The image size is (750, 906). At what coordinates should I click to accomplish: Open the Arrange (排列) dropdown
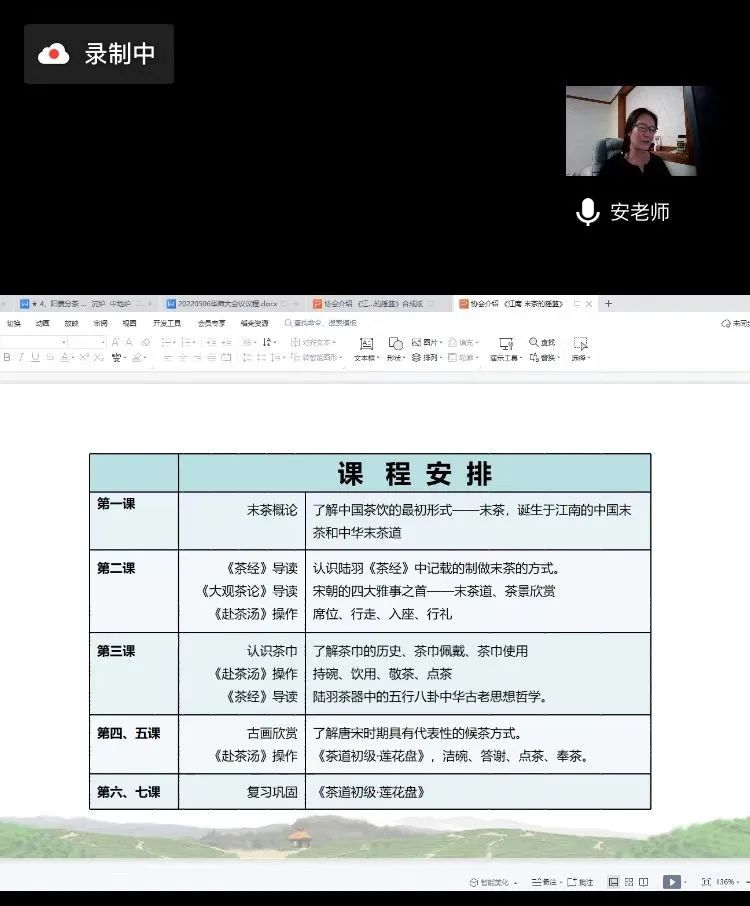point(426,358)
